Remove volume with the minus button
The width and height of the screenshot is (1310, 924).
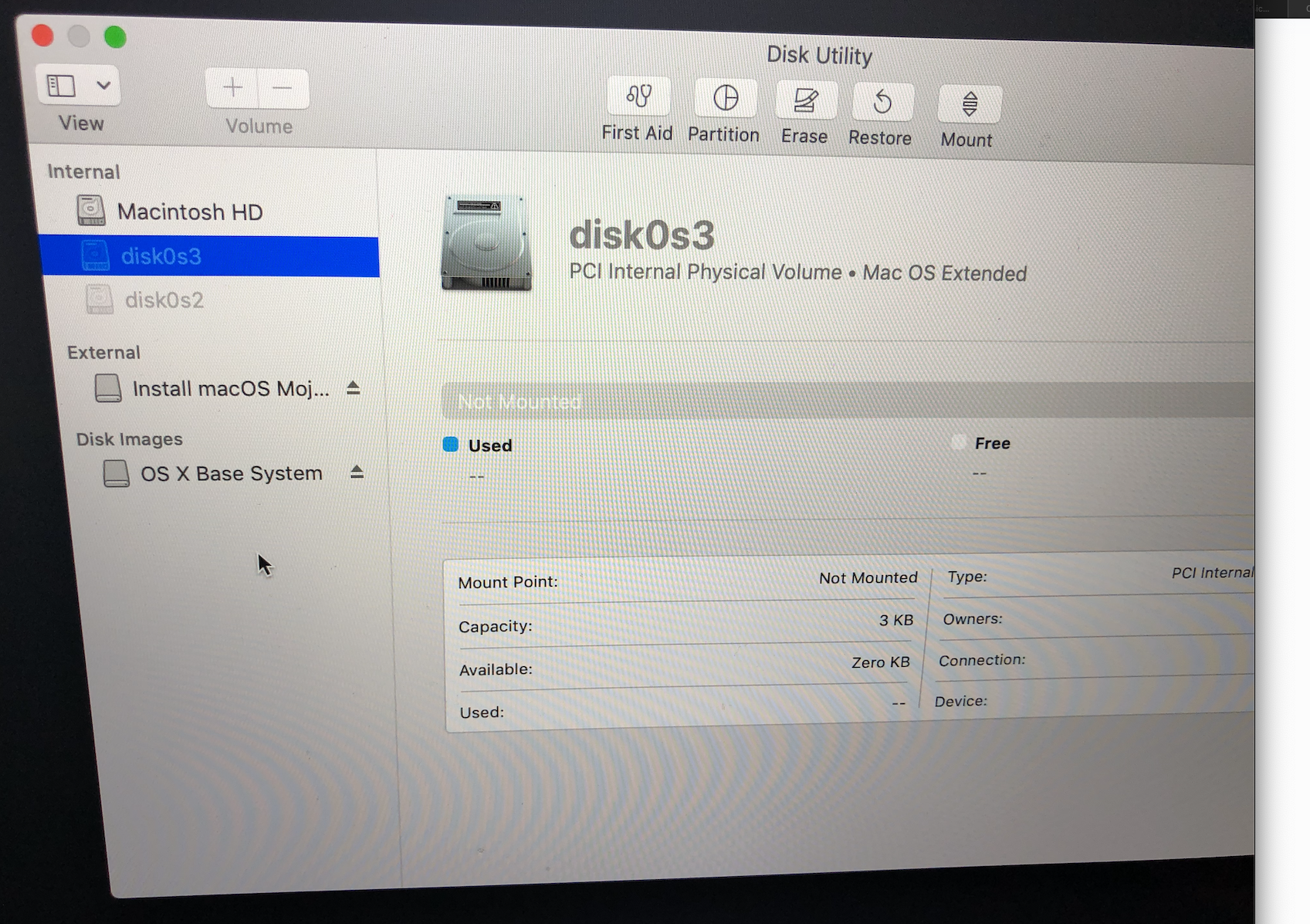coord(283,89)
